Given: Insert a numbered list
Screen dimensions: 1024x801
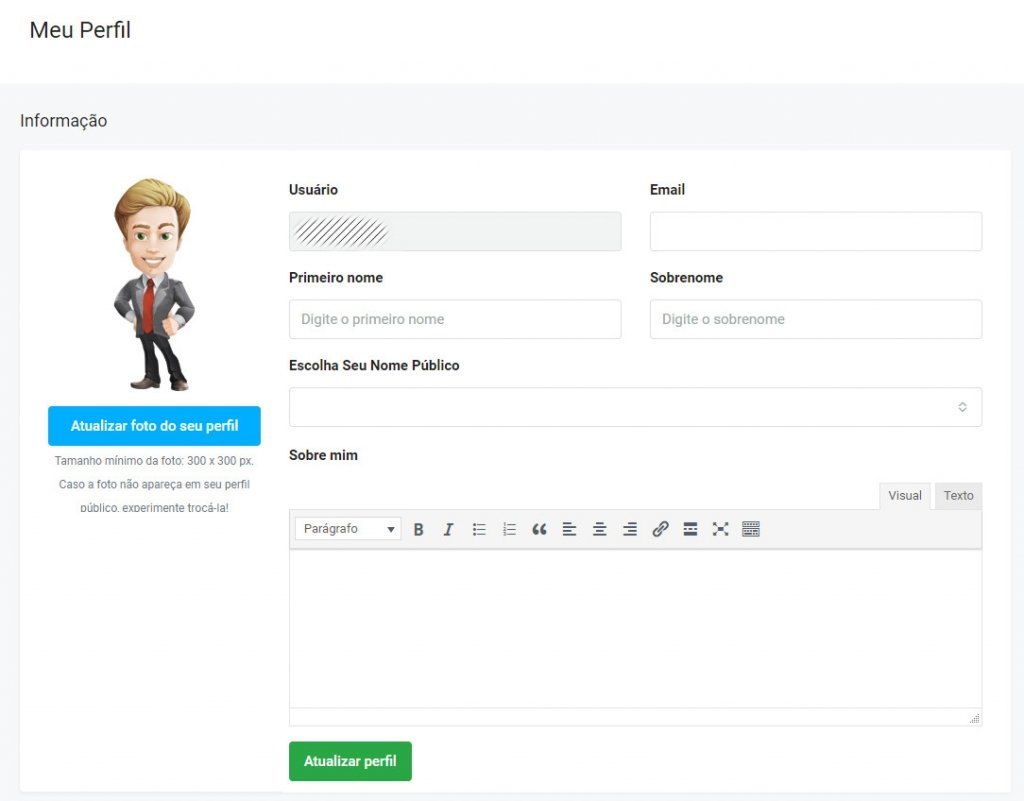Looking at the screenshot, I should [509, 530].
